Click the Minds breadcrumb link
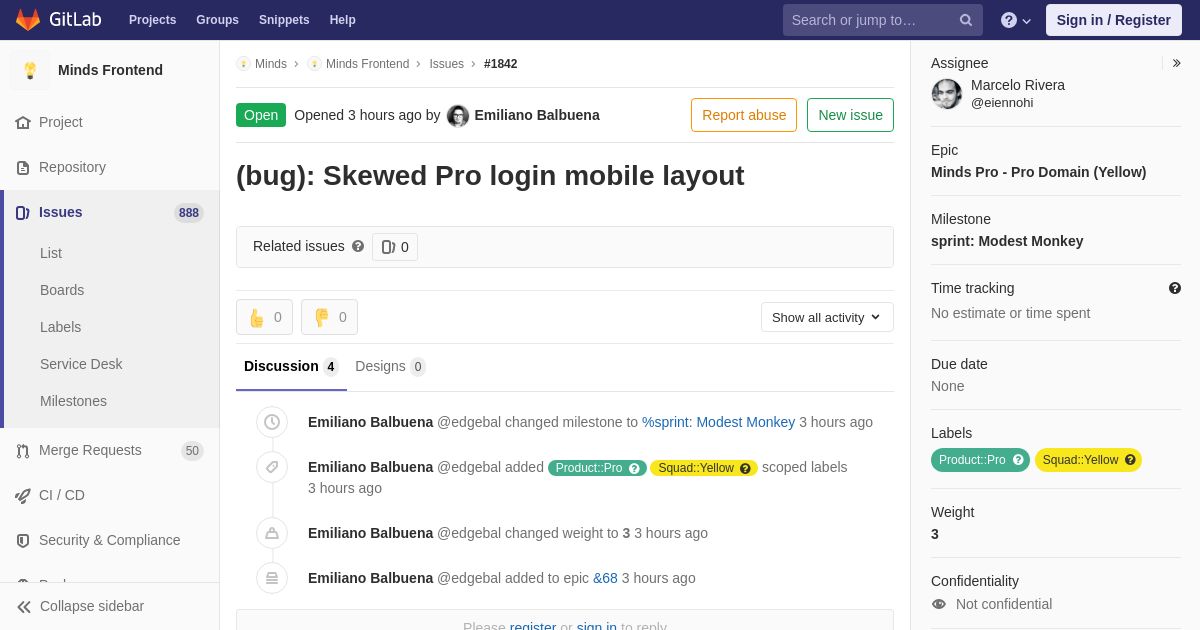The image size is (1200, 630). pos(271,64)
